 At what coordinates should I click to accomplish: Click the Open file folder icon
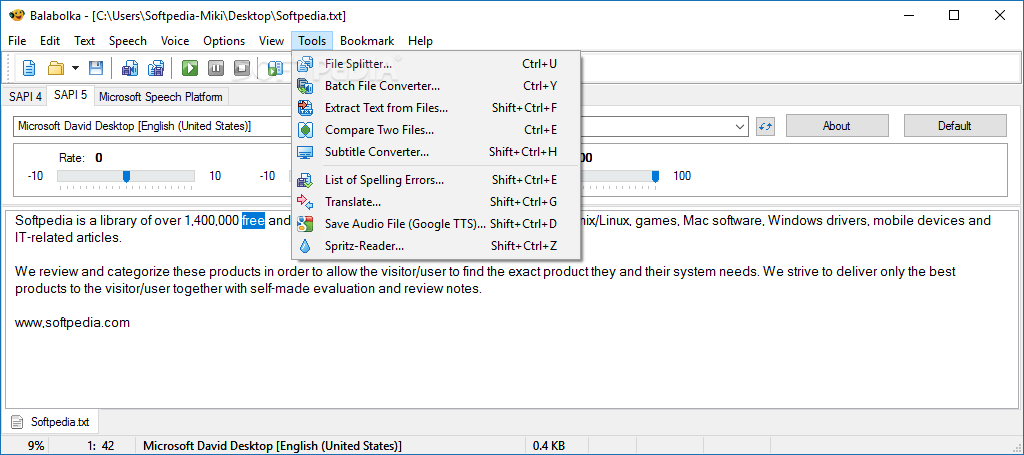click(x=56, y=67)
